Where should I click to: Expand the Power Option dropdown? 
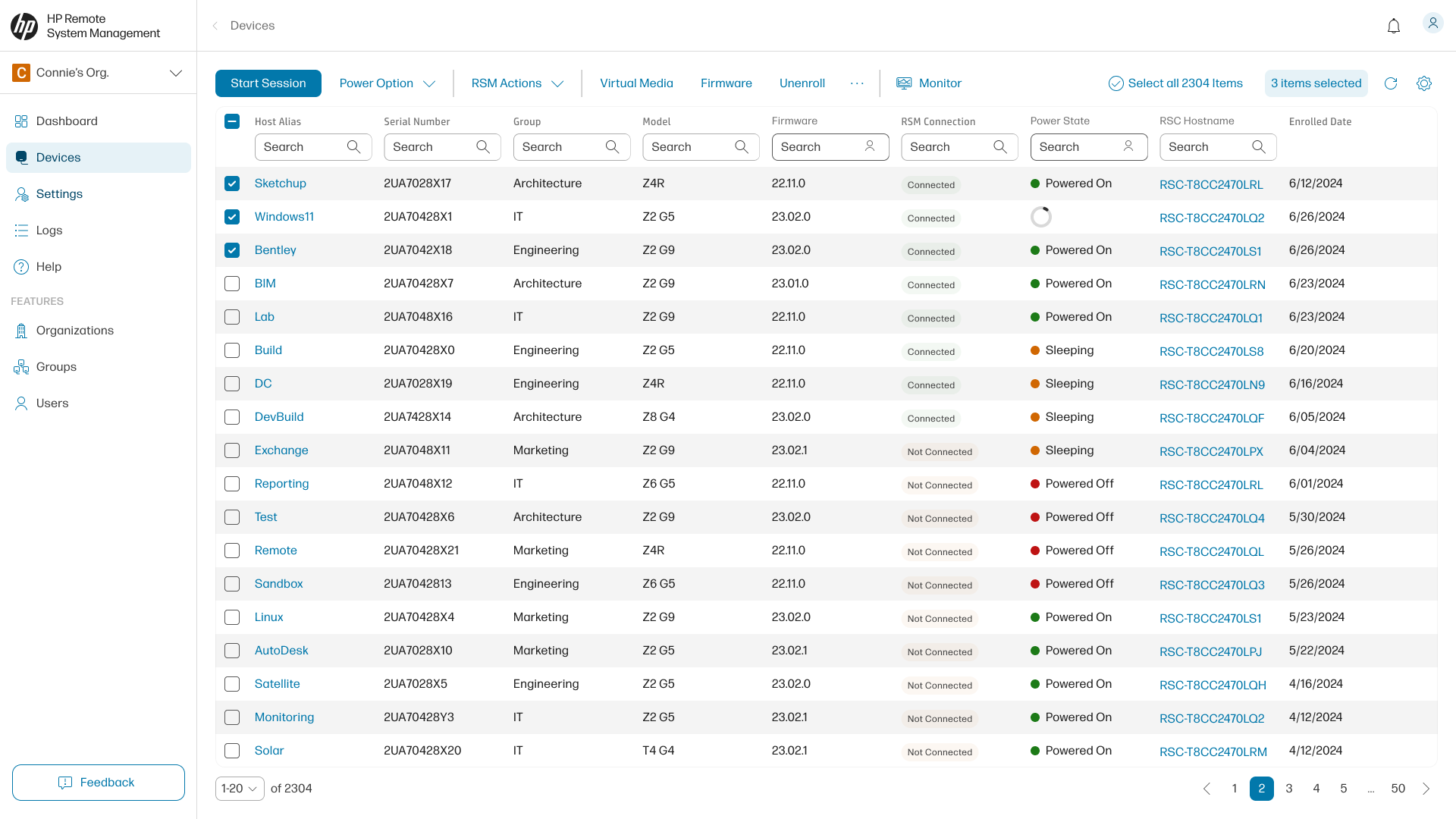[x=387, y=83]
